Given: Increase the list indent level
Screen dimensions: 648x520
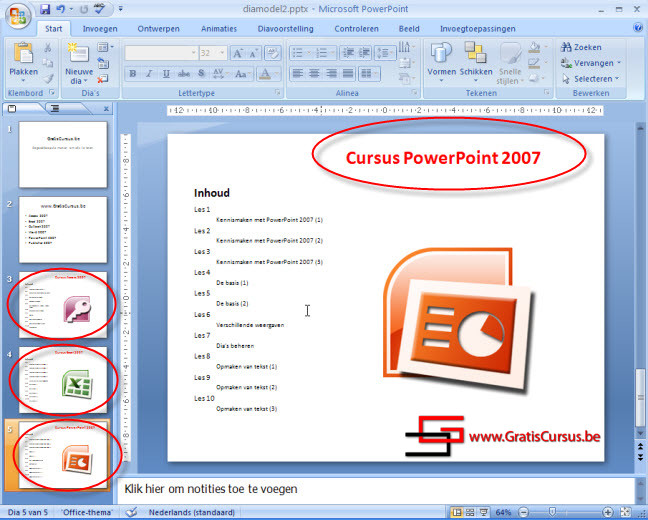Looking at the screenshot, I should [364, 53].
